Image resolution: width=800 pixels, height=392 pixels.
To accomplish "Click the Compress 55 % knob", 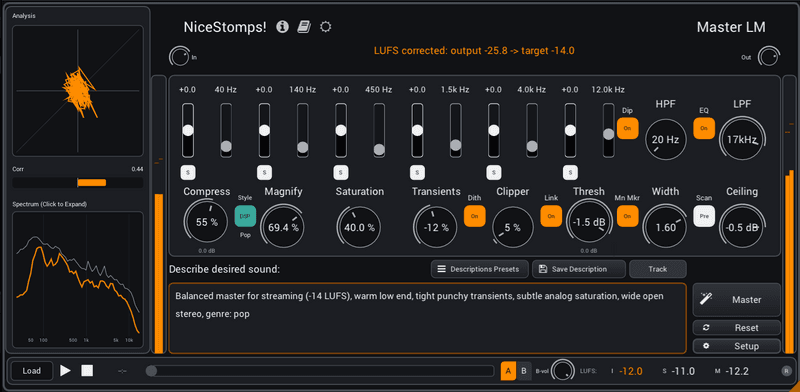I will click(206, 222).
